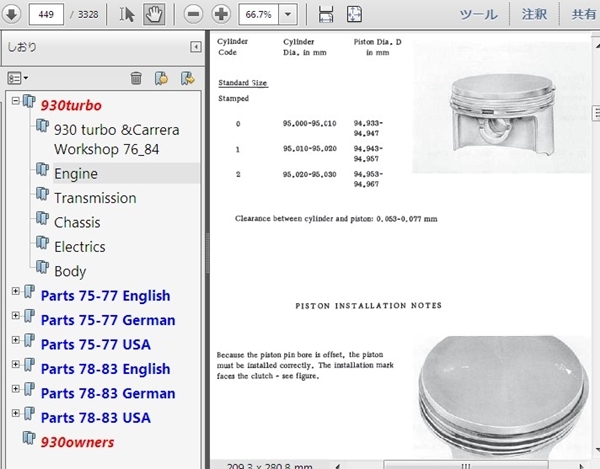Viewport: 600px width, 469px height.
Task: Delete selected bookmark trash icon
Action: 136,78
